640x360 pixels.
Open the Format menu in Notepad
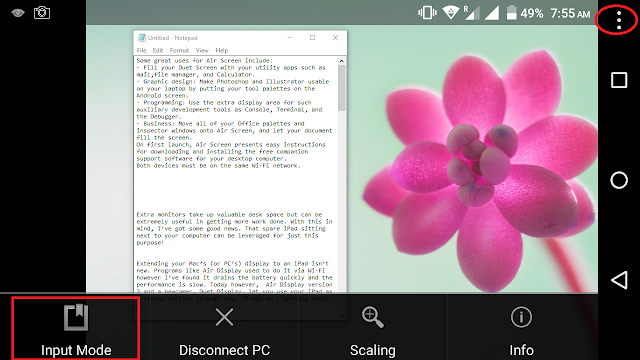pos(179,51)
